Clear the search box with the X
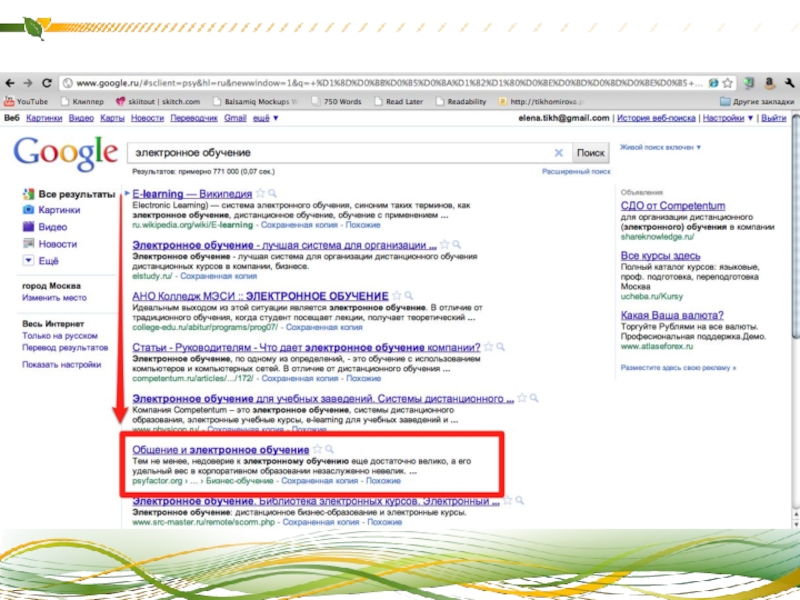This screenshot has width=800, height=600. click(559, 153)
